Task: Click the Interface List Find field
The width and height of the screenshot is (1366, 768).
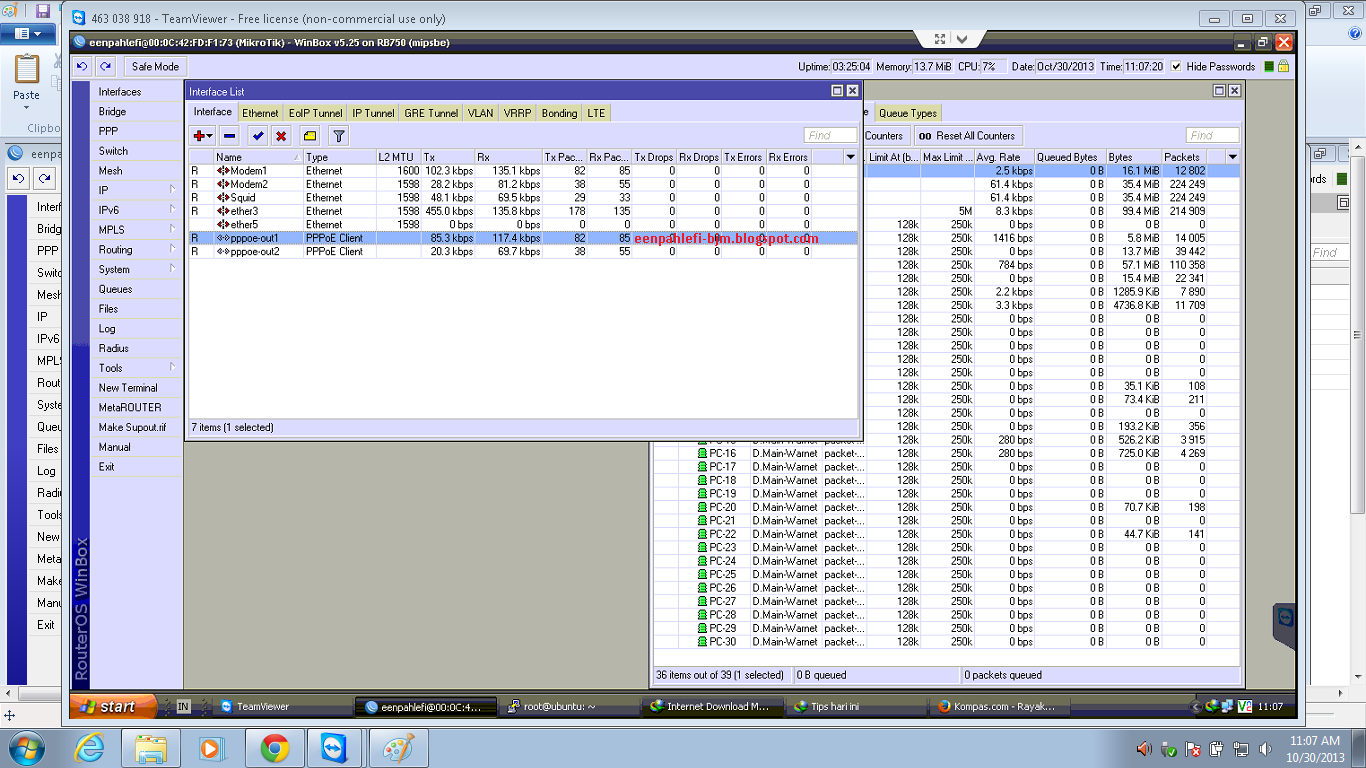Action: (x=830, y=136)
